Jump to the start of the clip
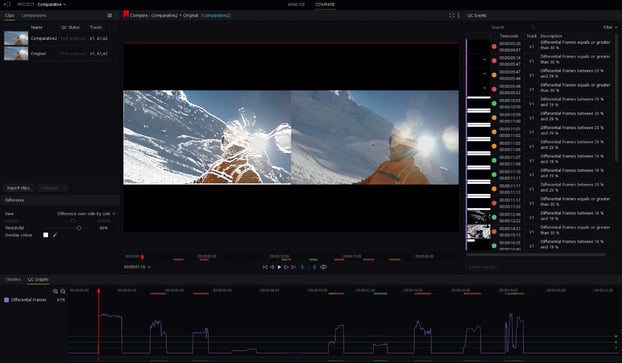This screenshot has height=363, width=622. [x=265, y=267]
